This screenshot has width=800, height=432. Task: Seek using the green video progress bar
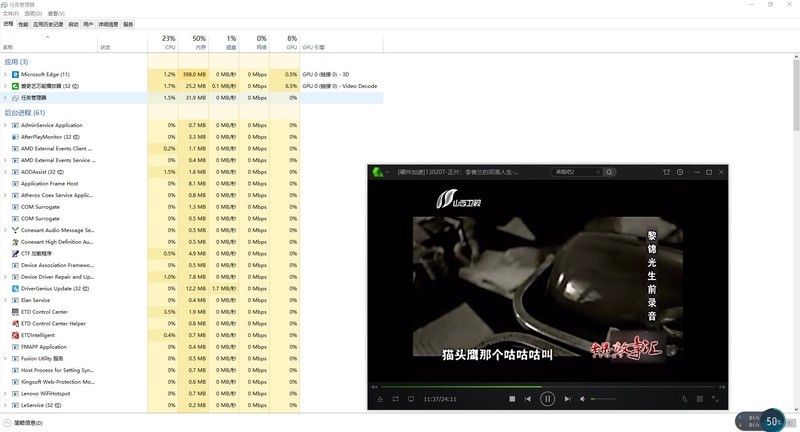(548, 387)
